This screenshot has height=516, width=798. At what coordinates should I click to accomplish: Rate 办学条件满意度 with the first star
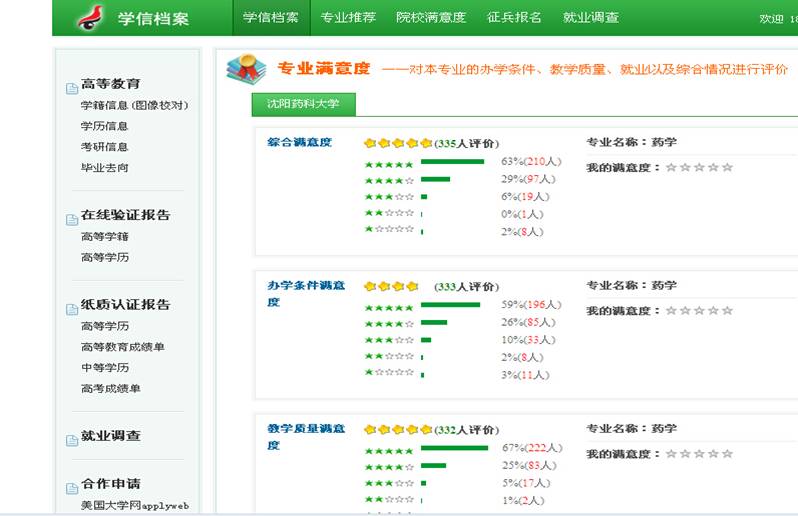[671, 311]
